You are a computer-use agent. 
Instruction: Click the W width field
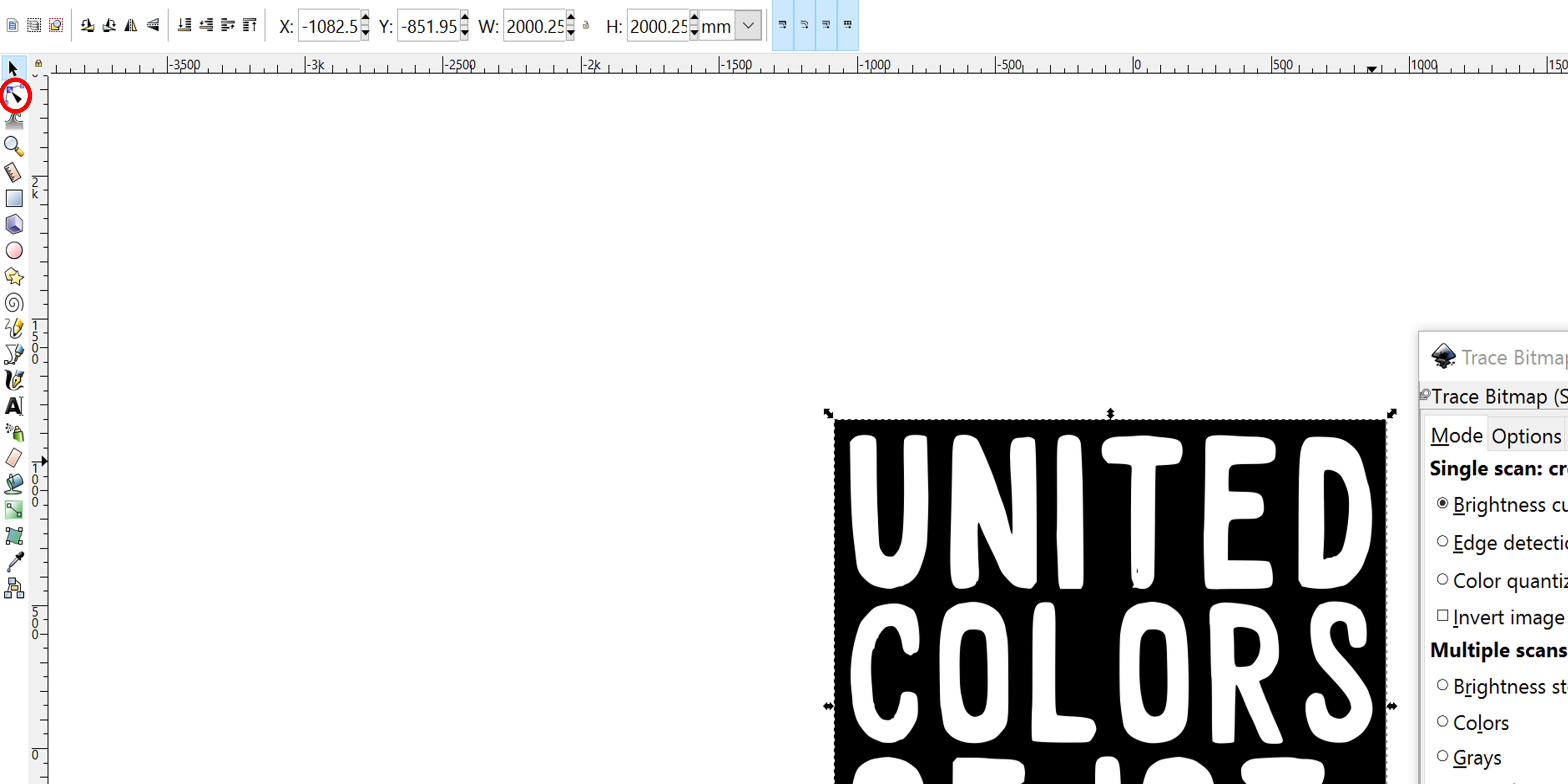(534, 26)
